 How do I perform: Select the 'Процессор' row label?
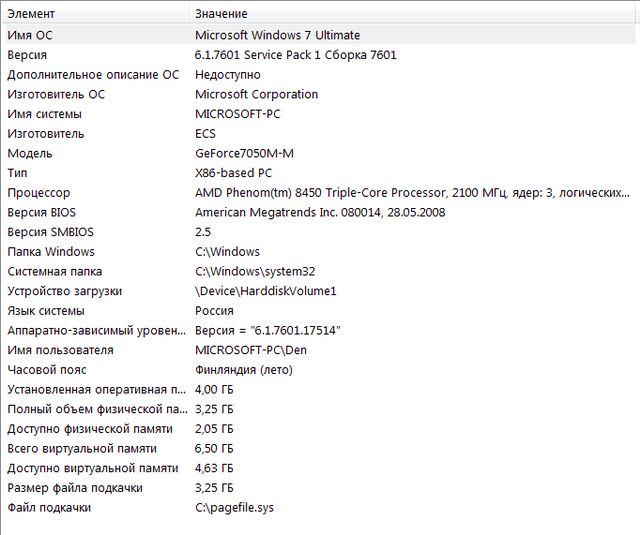point(39,193)
